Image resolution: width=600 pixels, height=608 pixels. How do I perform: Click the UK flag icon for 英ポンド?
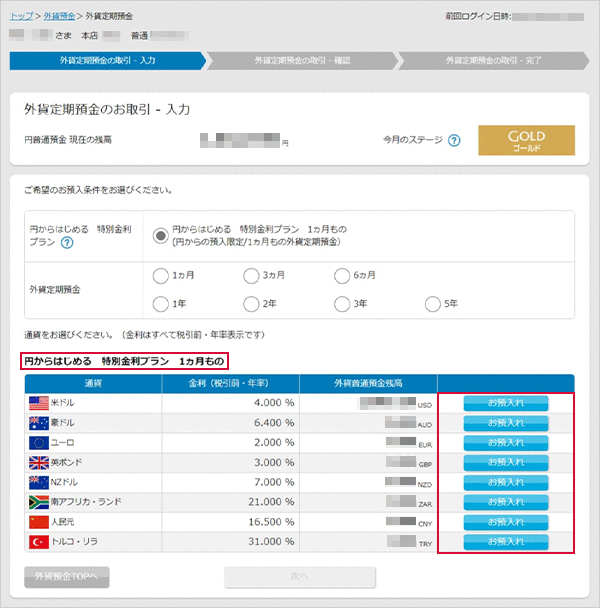click(x=39, y=462)
